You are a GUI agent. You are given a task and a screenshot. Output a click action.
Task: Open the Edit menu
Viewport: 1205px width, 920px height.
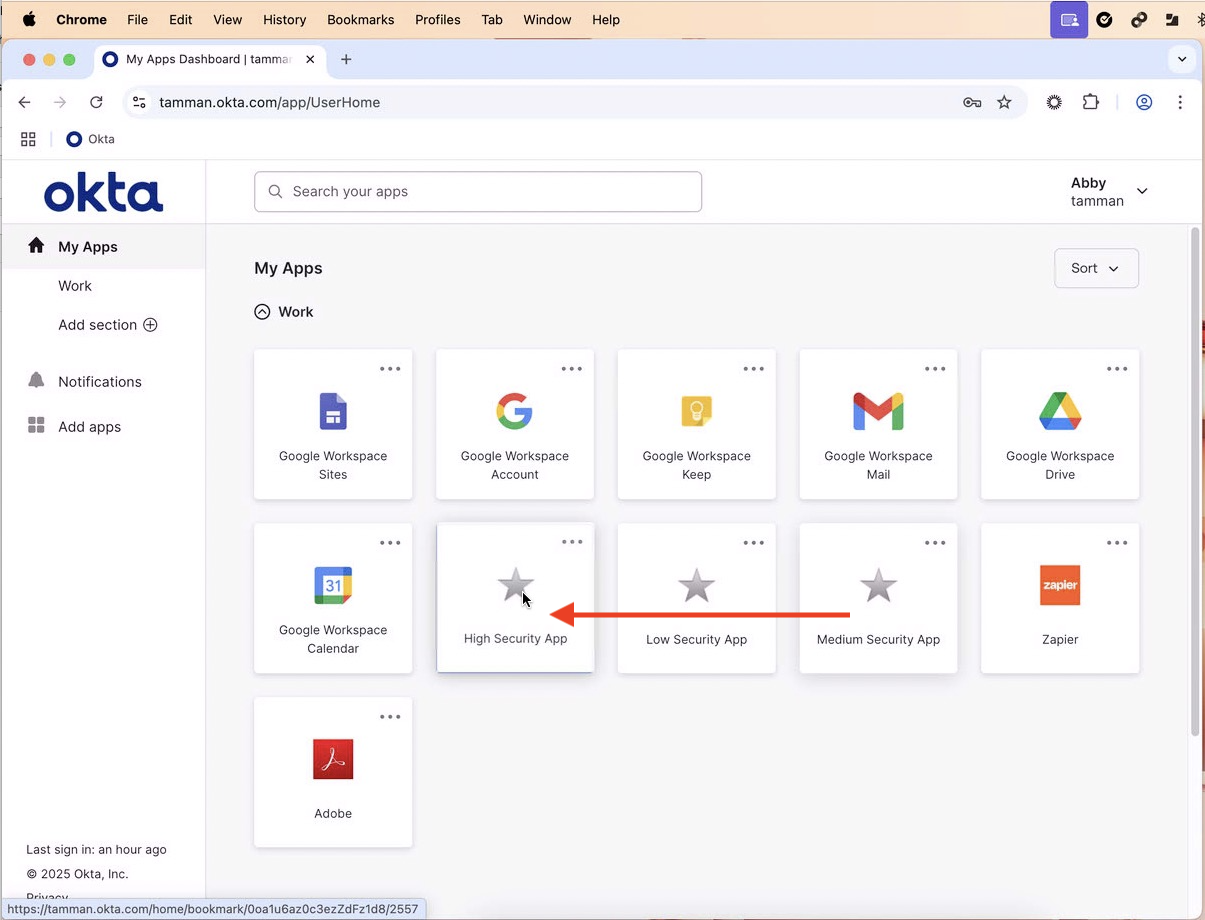tap(181, 19)
